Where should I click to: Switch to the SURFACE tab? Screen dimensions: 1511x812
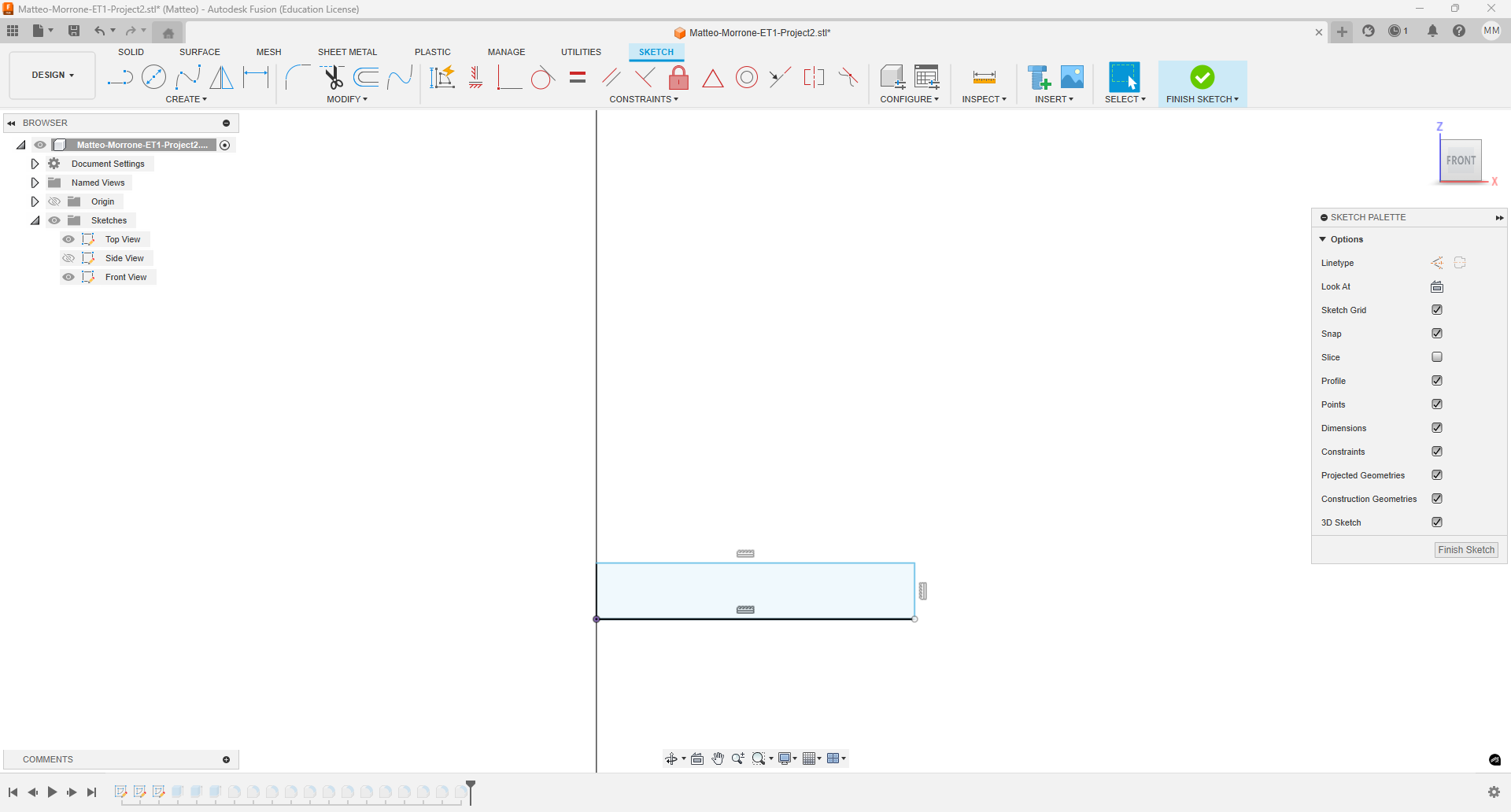coord(199,52)
